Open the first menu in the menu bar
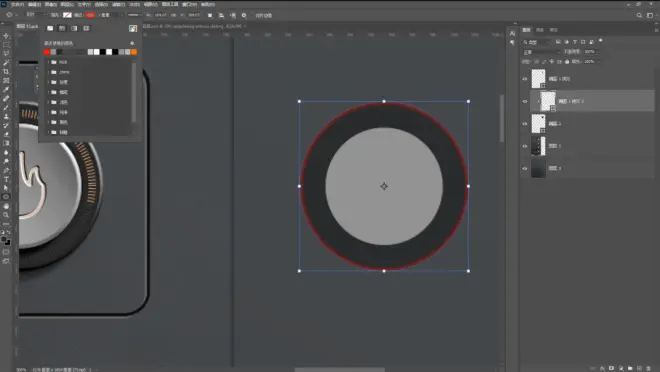 [17, 4]
